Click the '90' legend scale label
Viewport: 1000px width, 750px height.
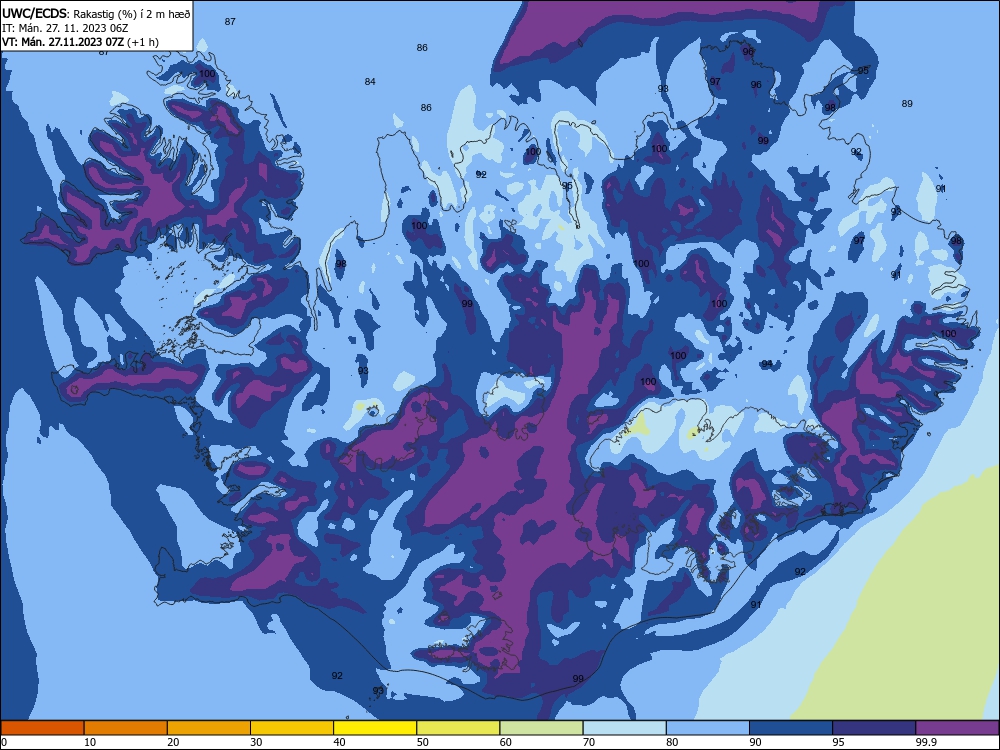point(755,742)
